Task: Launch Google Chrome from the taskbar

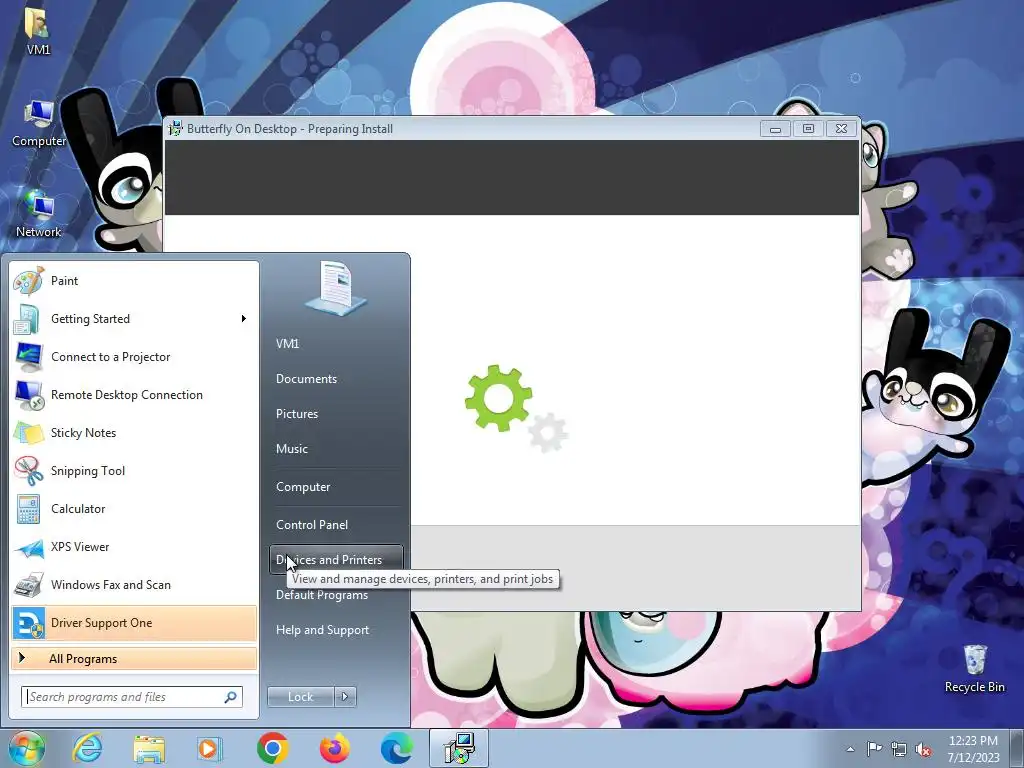Action: point(272,748)
